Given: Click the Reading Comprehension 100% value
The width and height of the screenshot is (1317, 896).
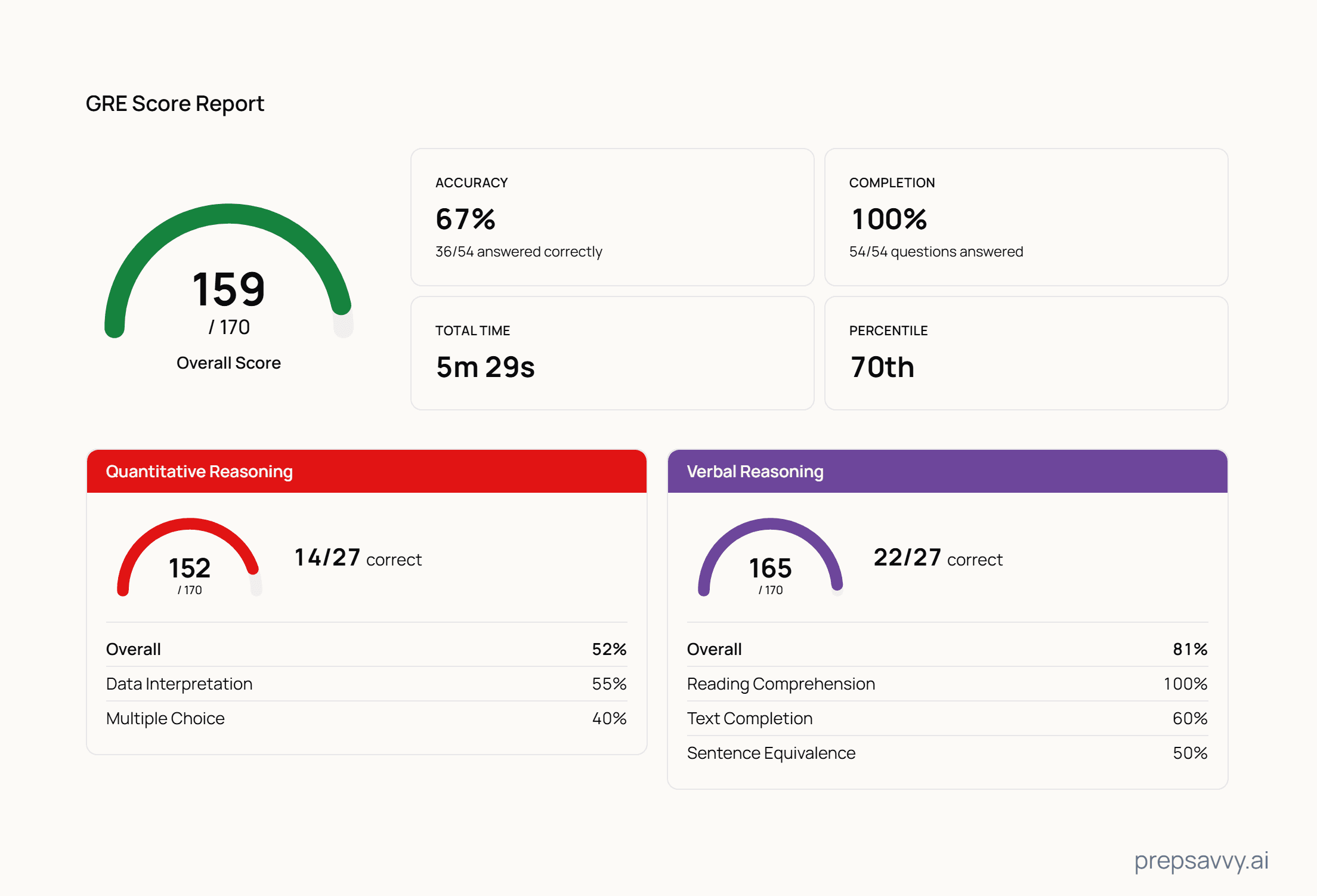Looking at the screenshot, I should [1186, 684].
